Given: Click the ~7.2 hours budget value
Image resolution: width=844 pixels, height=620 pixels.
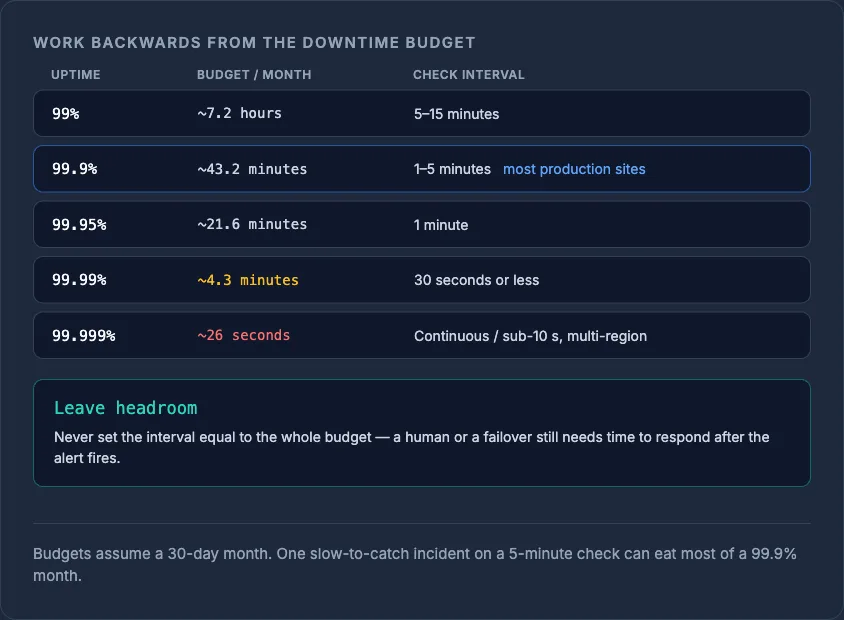Looking at the screenshot, I should (x=240, y=114).
